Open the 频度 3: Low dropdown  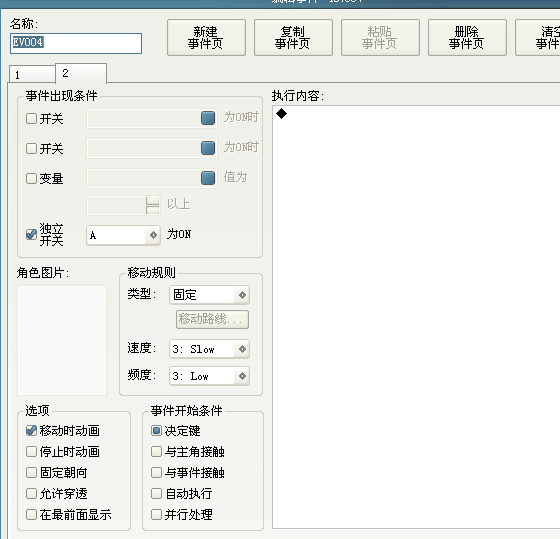[x=209, y=376]
